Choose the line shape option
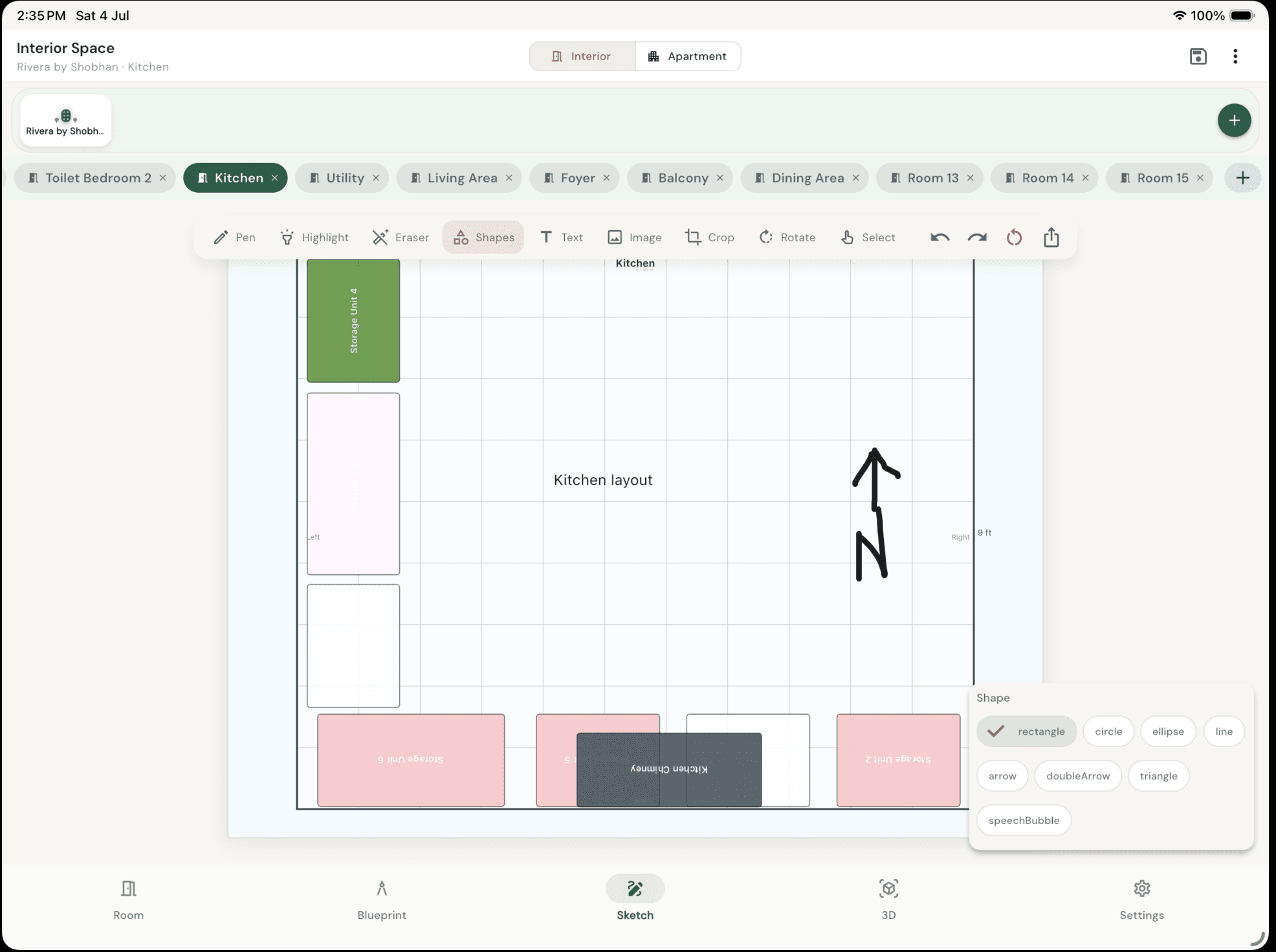1276x952 pixels. coord(1224,731)
